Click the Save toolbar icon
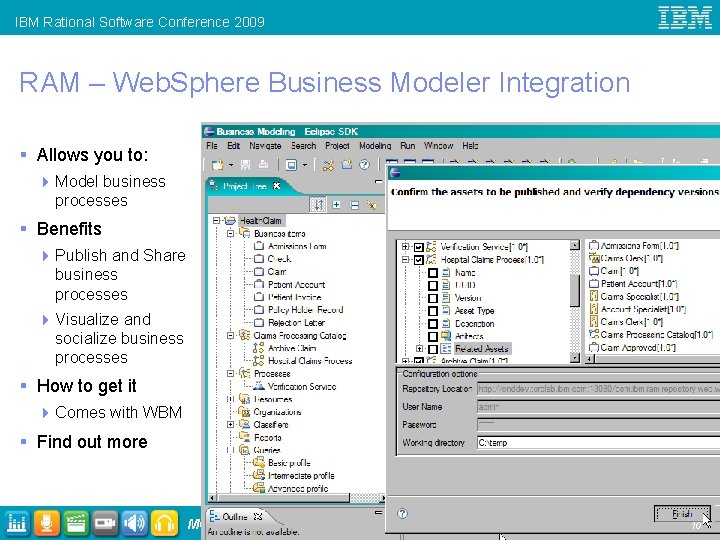The height and width of the screenshot is (540, 720). 246,165
